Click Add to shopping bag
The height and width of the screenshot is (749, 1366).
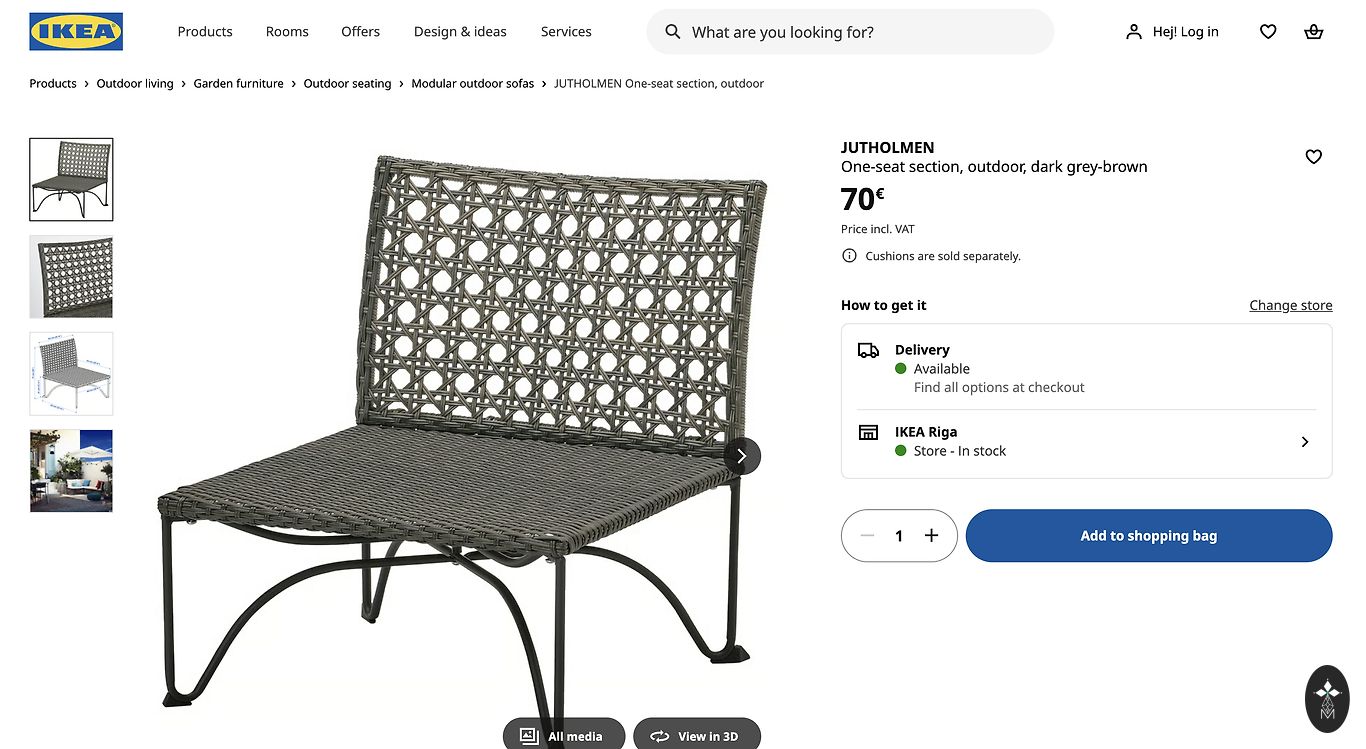(1149, 536)
